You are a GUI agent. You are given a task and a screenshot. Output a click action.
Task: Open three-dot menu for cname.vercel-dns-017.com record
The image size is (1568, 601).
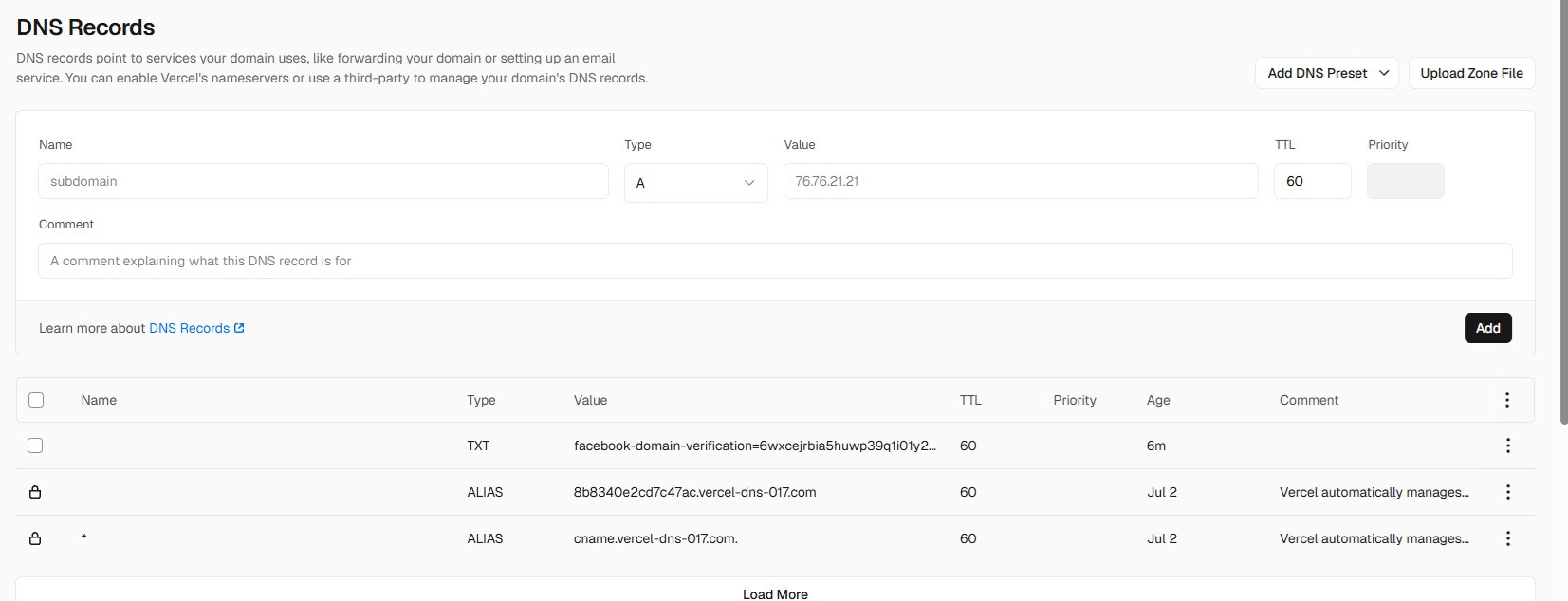tap(1507, 538)
